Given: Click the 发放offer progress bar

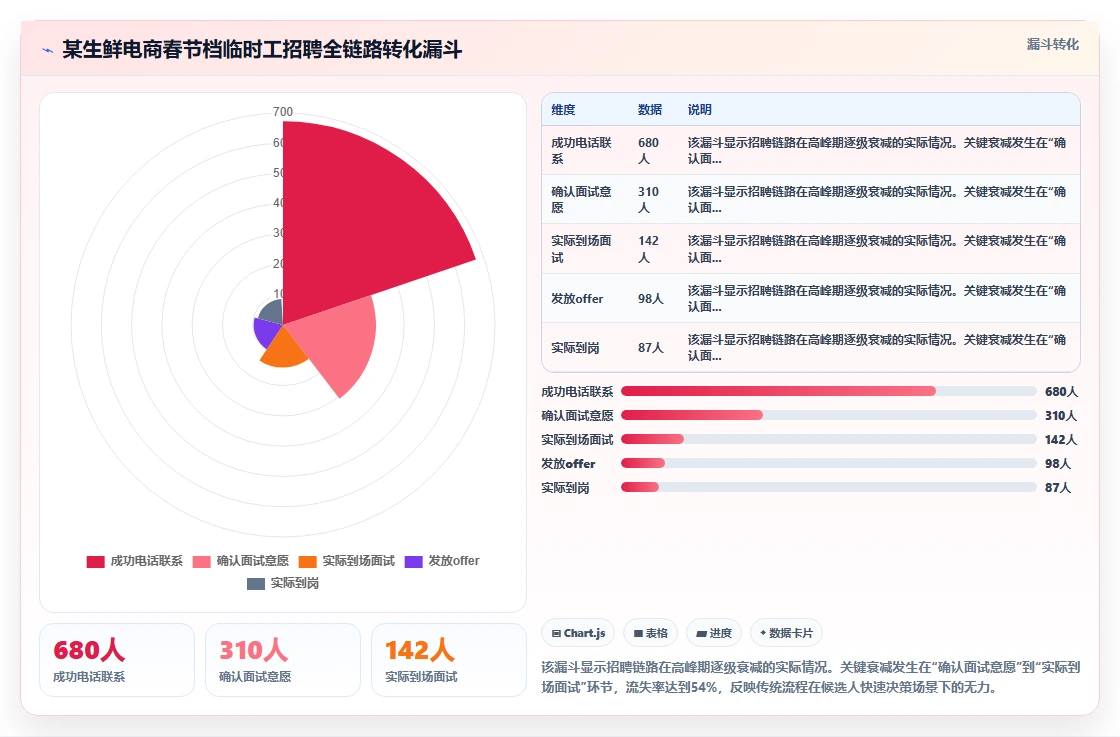Looking at the screenshot, I should pos(829,463).
